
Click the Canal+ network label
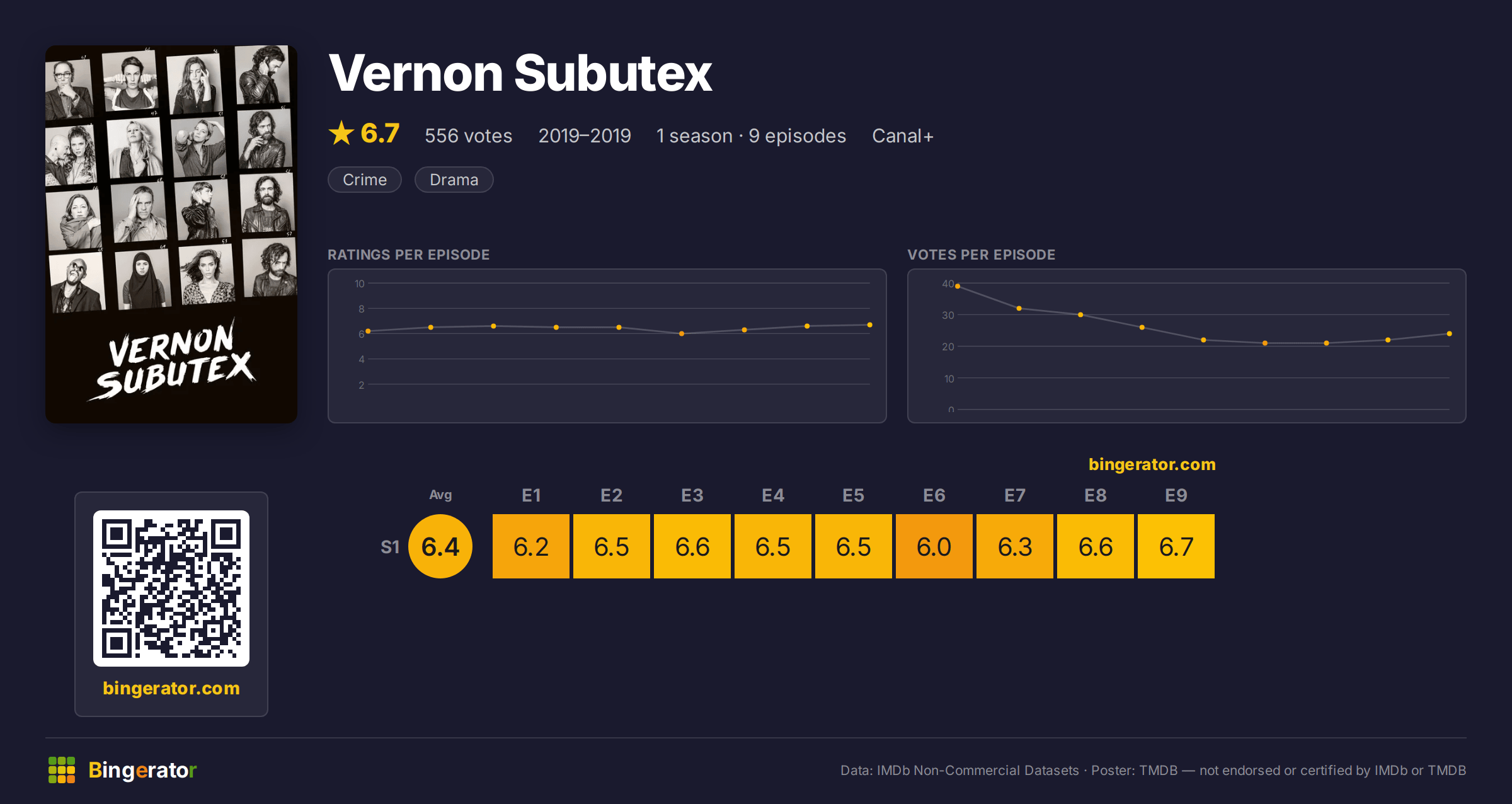[903, 136]
